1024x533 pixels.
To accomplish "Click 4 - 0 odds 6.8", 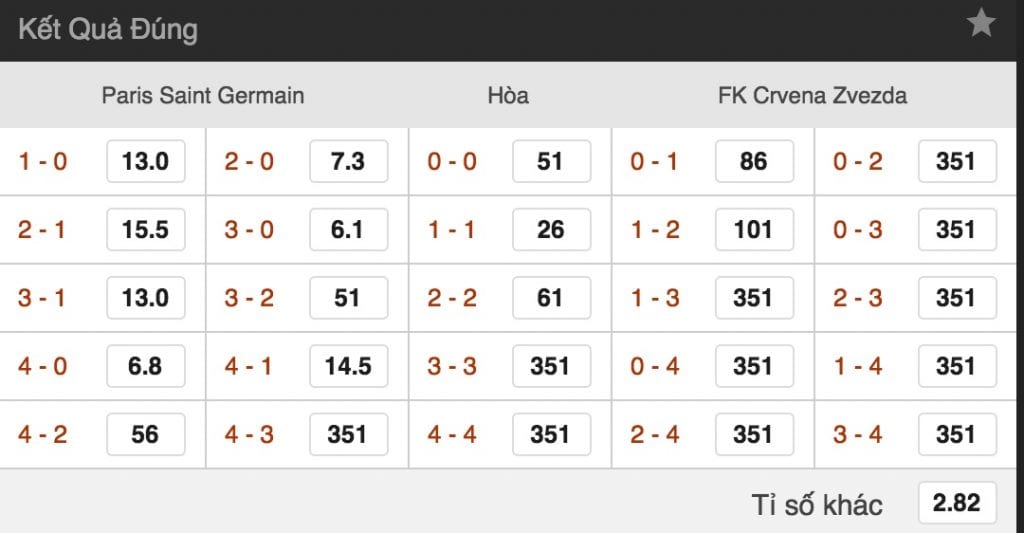I will [x=145, y=366].
